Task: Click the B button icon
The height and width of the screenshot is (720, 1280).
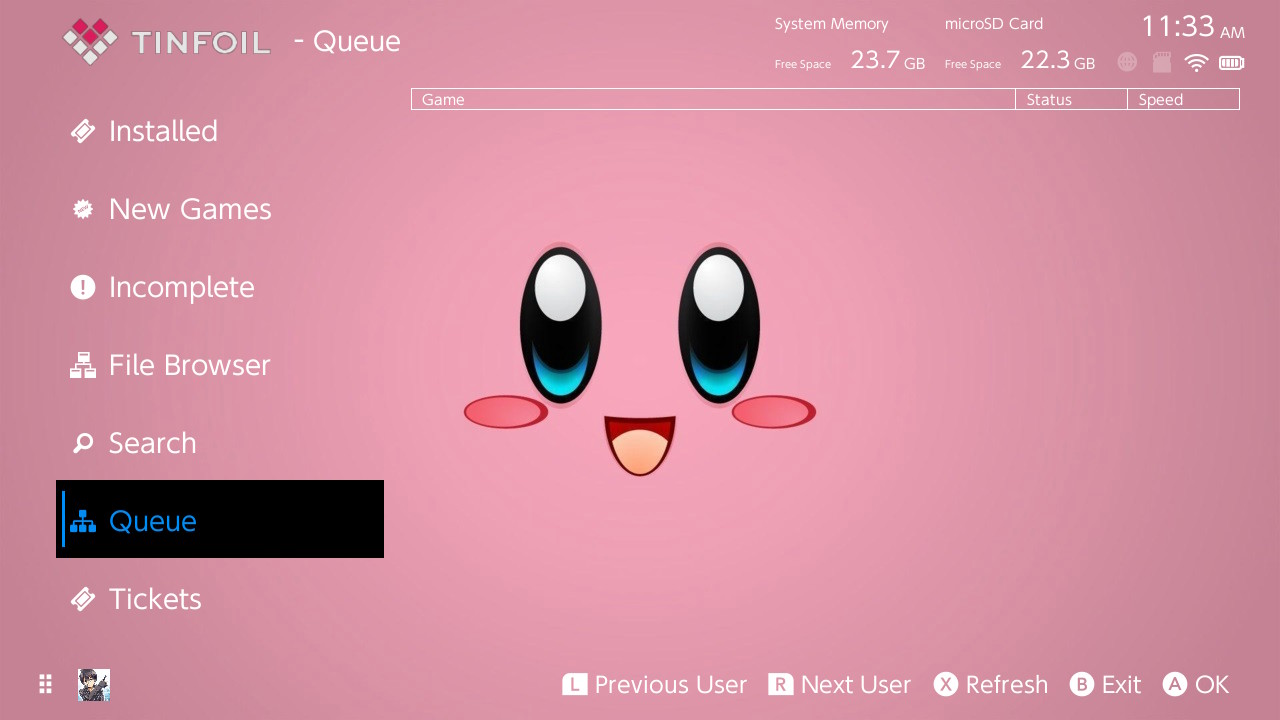Action: (x=1082, y=684)
